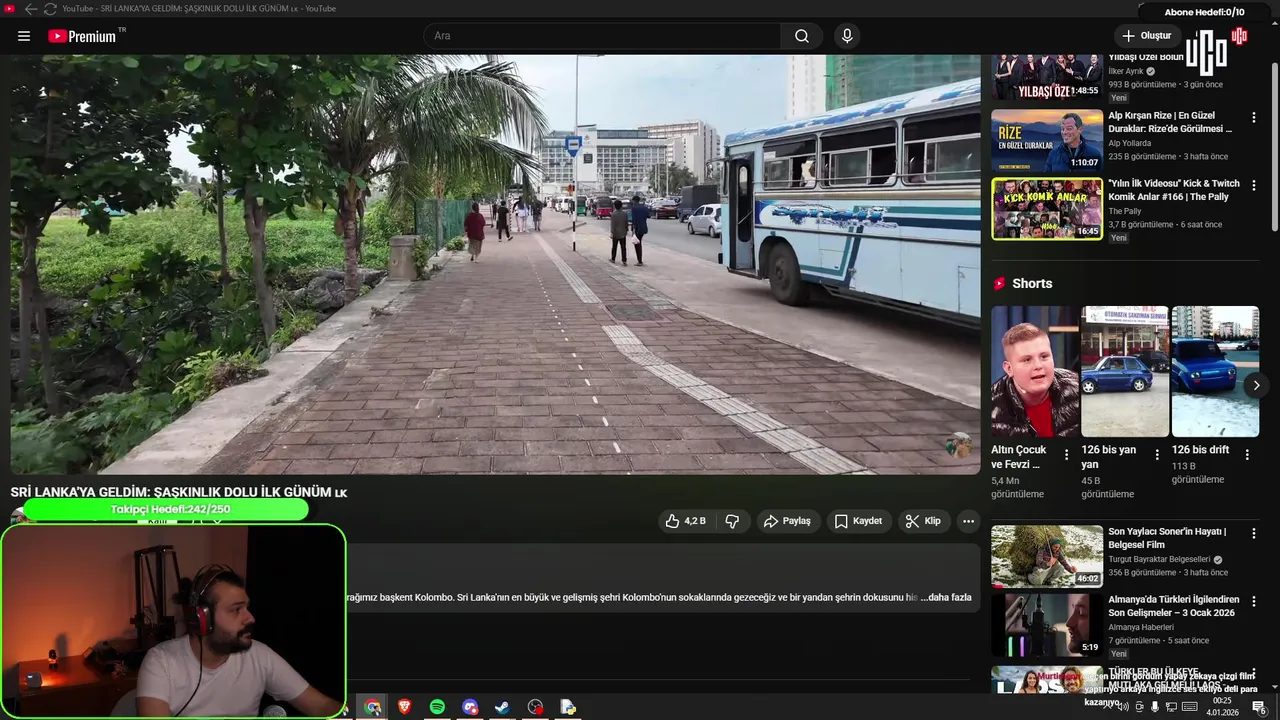Open Altın Çocuk ve Fevzi short thumbnail
The width and height of the screenshot is (1280, 720).
pyautogui.click(x=1035, y=371)
